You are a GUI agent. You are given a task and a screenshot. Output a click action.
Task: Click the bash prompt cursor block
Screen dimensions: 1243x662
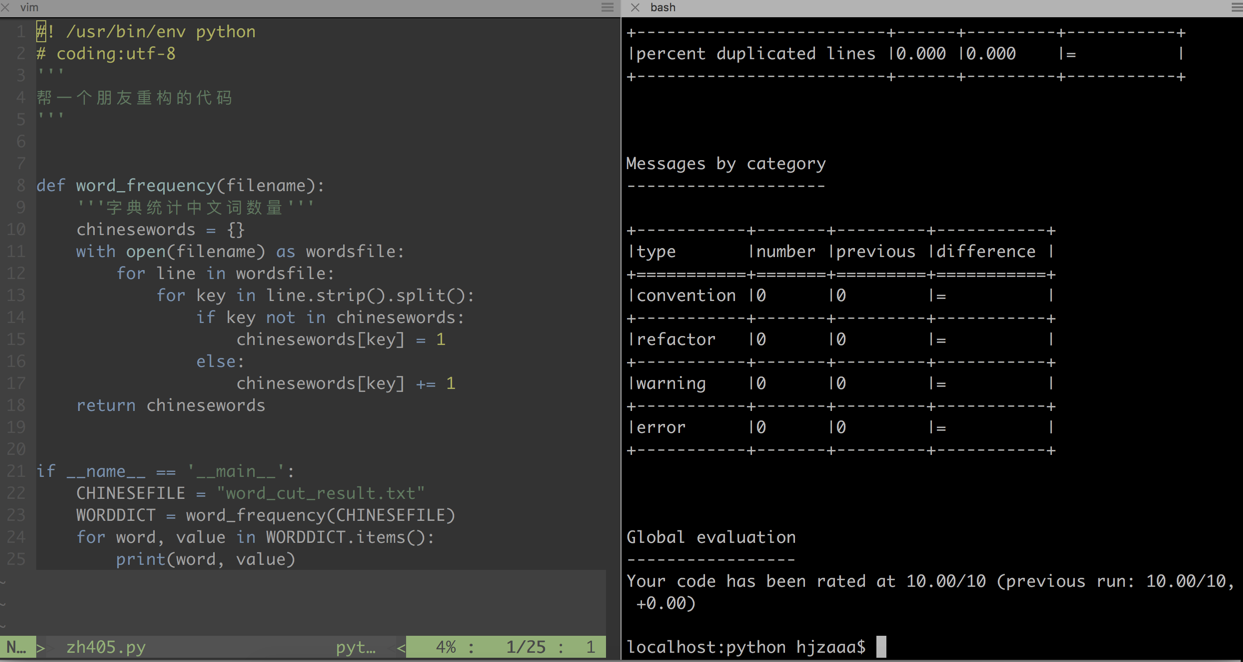[881, 647]
